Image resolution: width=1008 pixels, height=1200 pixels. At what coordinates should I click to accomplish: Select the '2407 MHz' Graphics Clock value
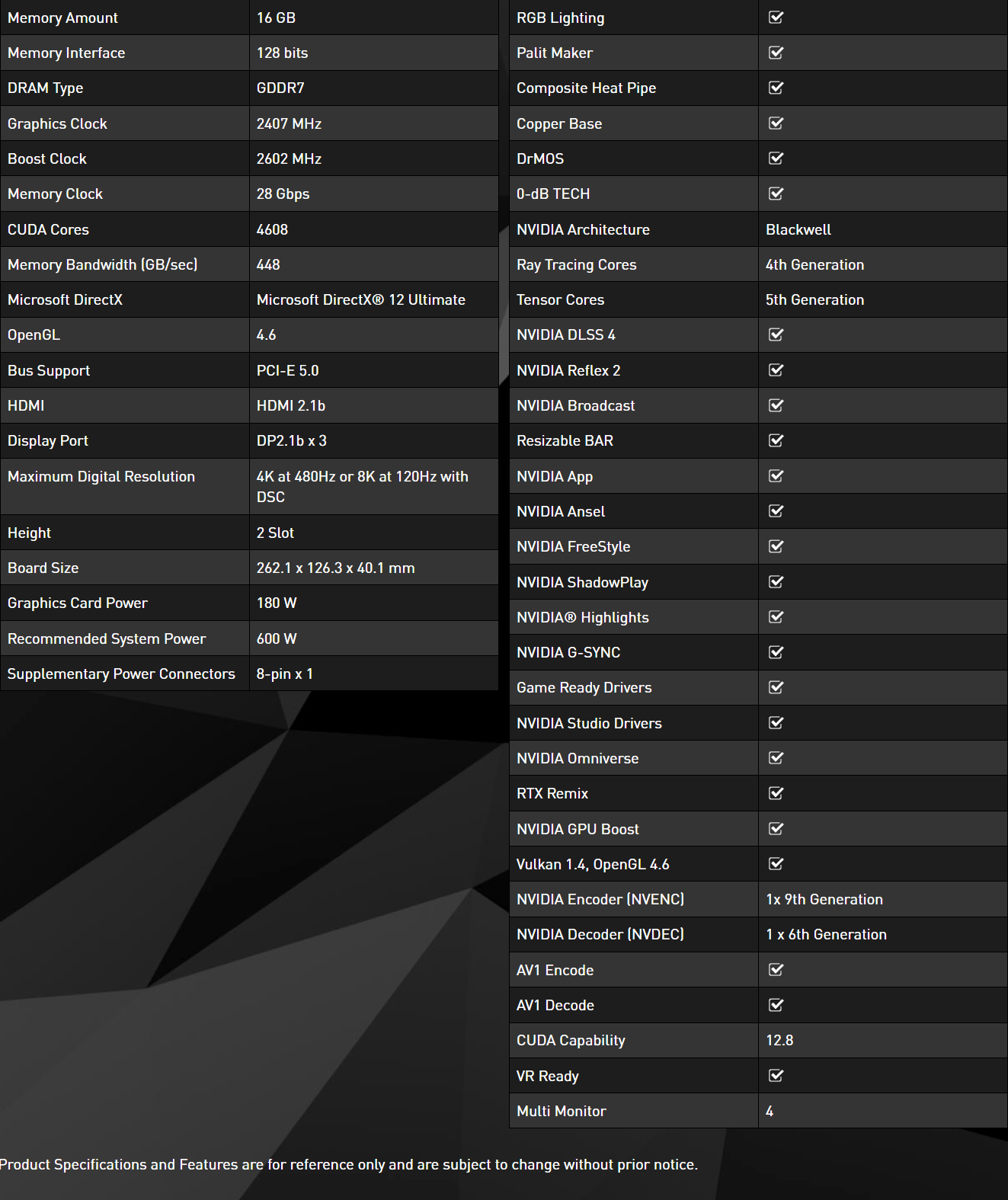[289, 123]
